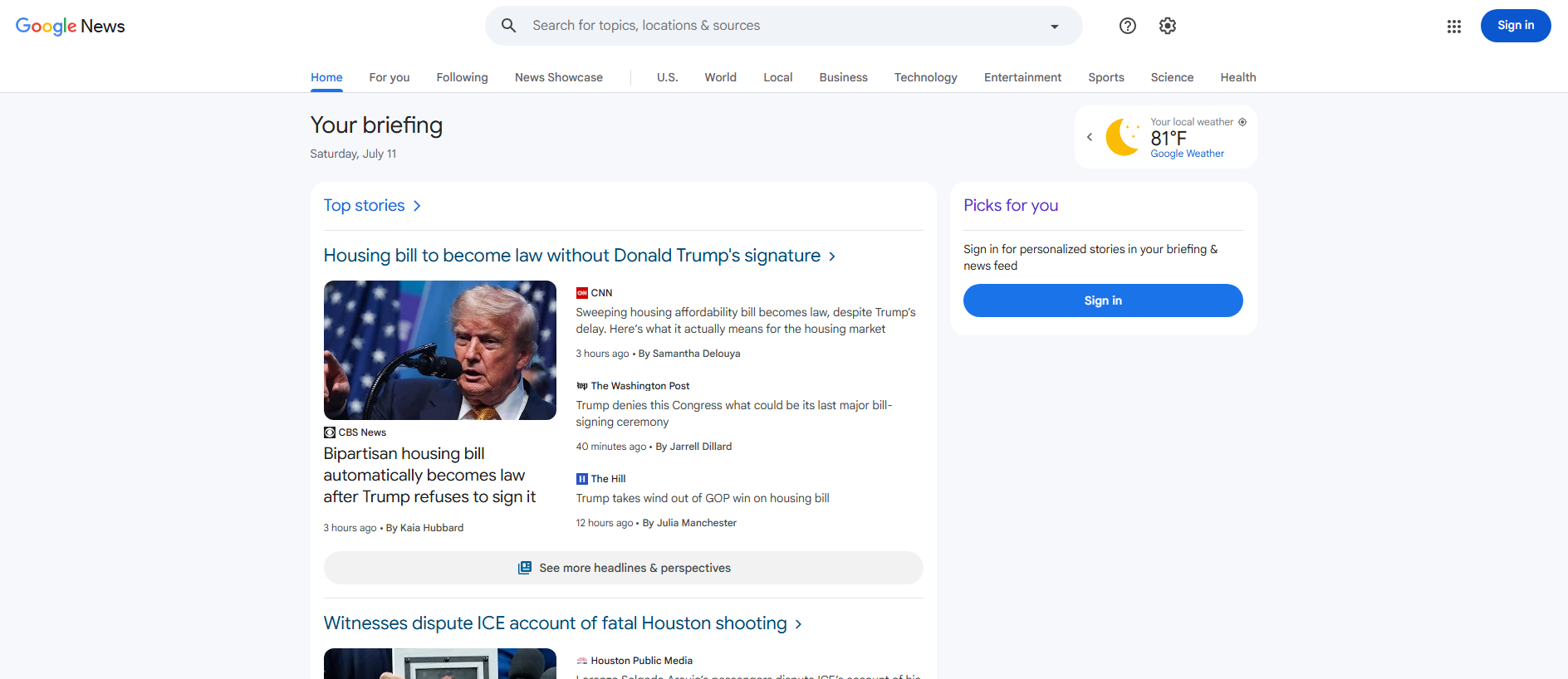Open Housing bill to become law headline
Image resolution: width=1568 pixels, height=679 pixels.
click(572, 256)
